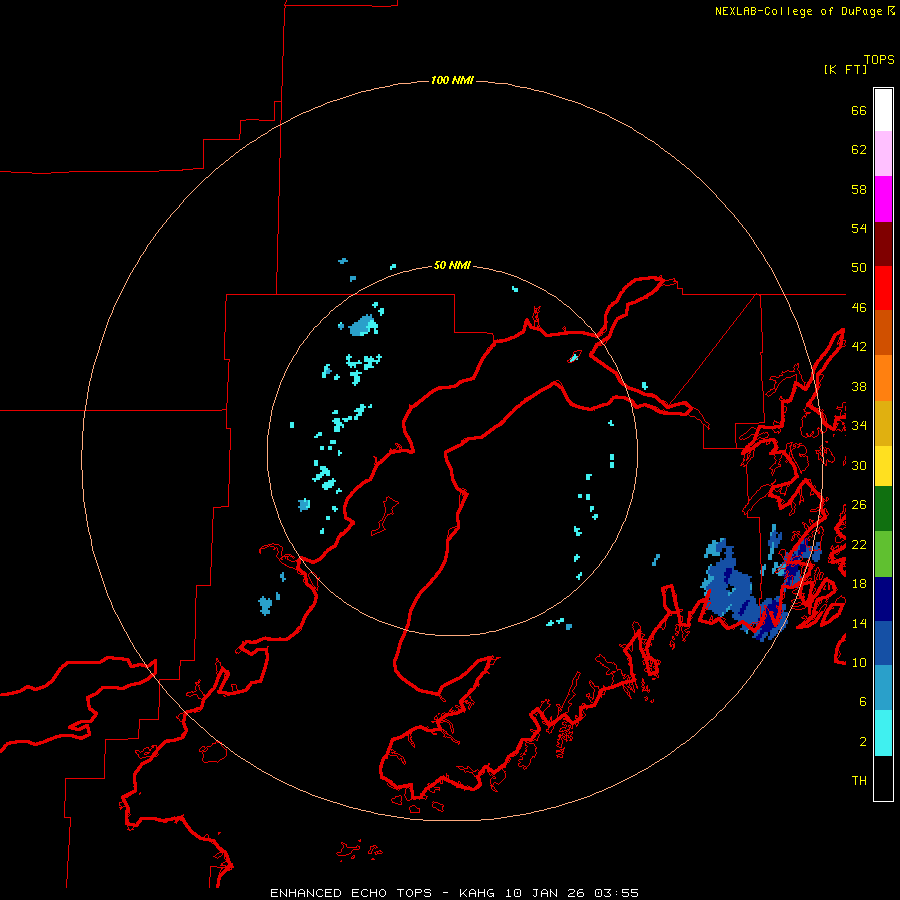
Task: Click the 30 value on legend scale
Action: 859,465
